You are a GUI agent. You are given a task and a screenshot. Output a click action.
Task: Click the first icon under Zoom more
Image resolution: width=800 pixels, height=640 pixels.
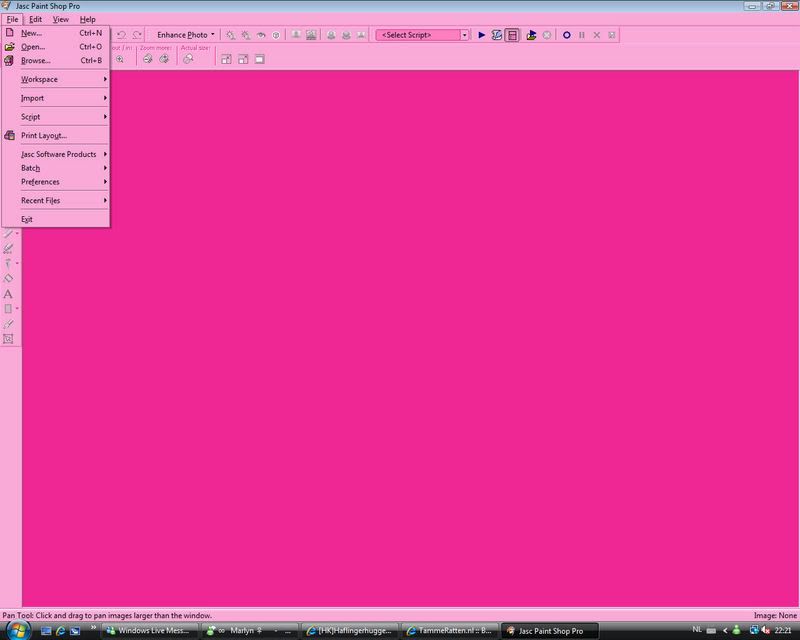click(148, 59)
